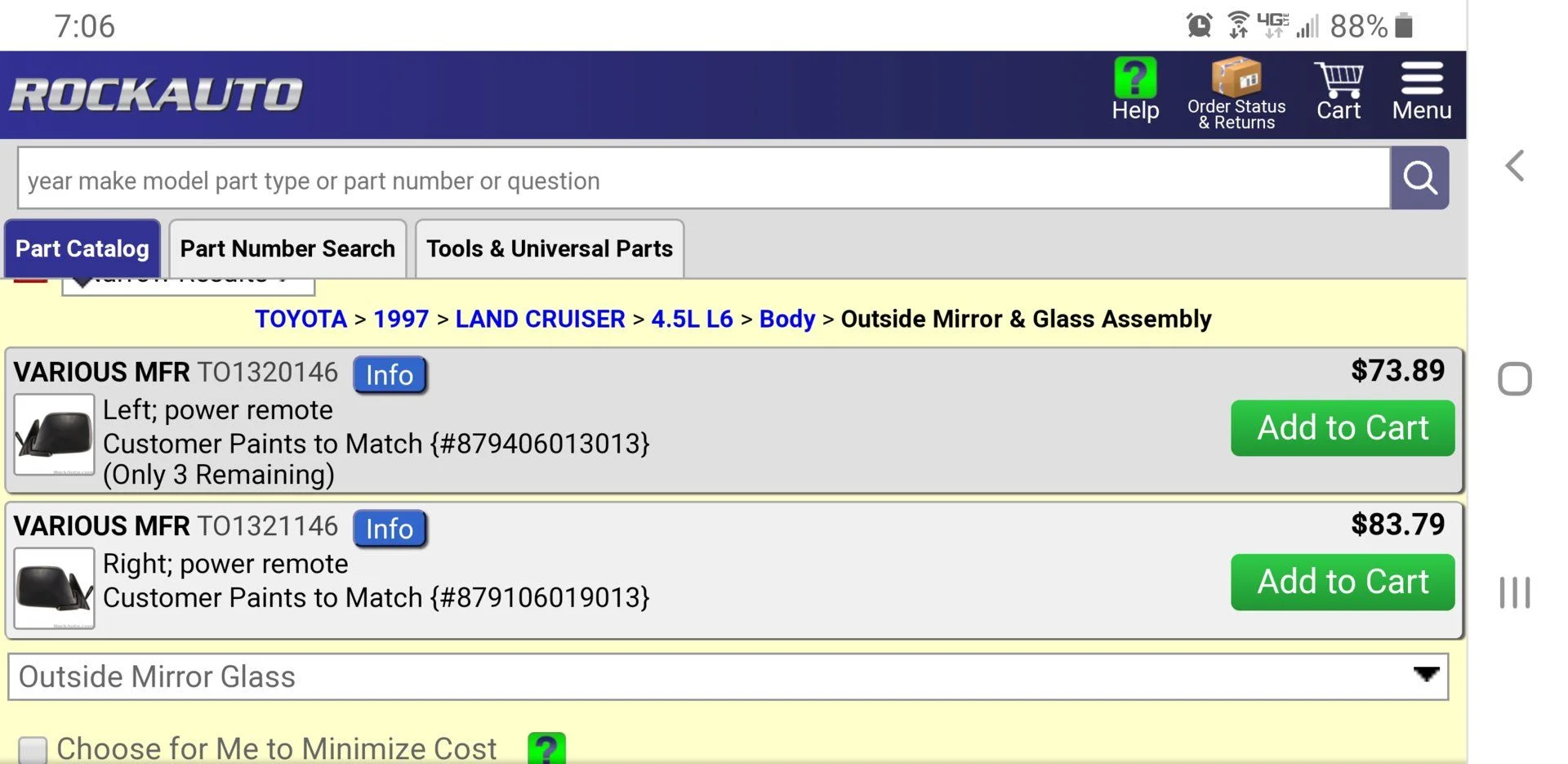1568x764 pixels.
Task: Tap the battery status icon
Action: [x=1404, y=25]
